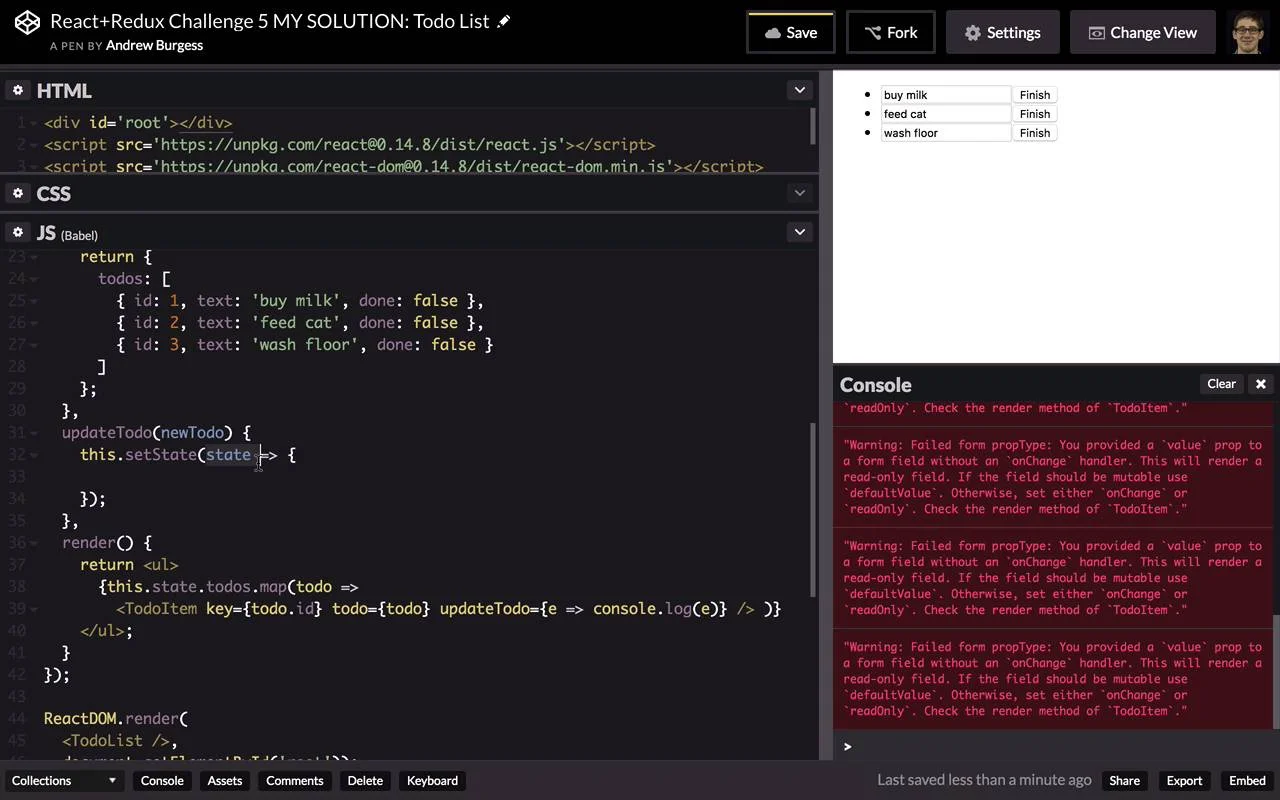
Task: Show Keyboard shortcuts
Action: [x=432, y=781]
